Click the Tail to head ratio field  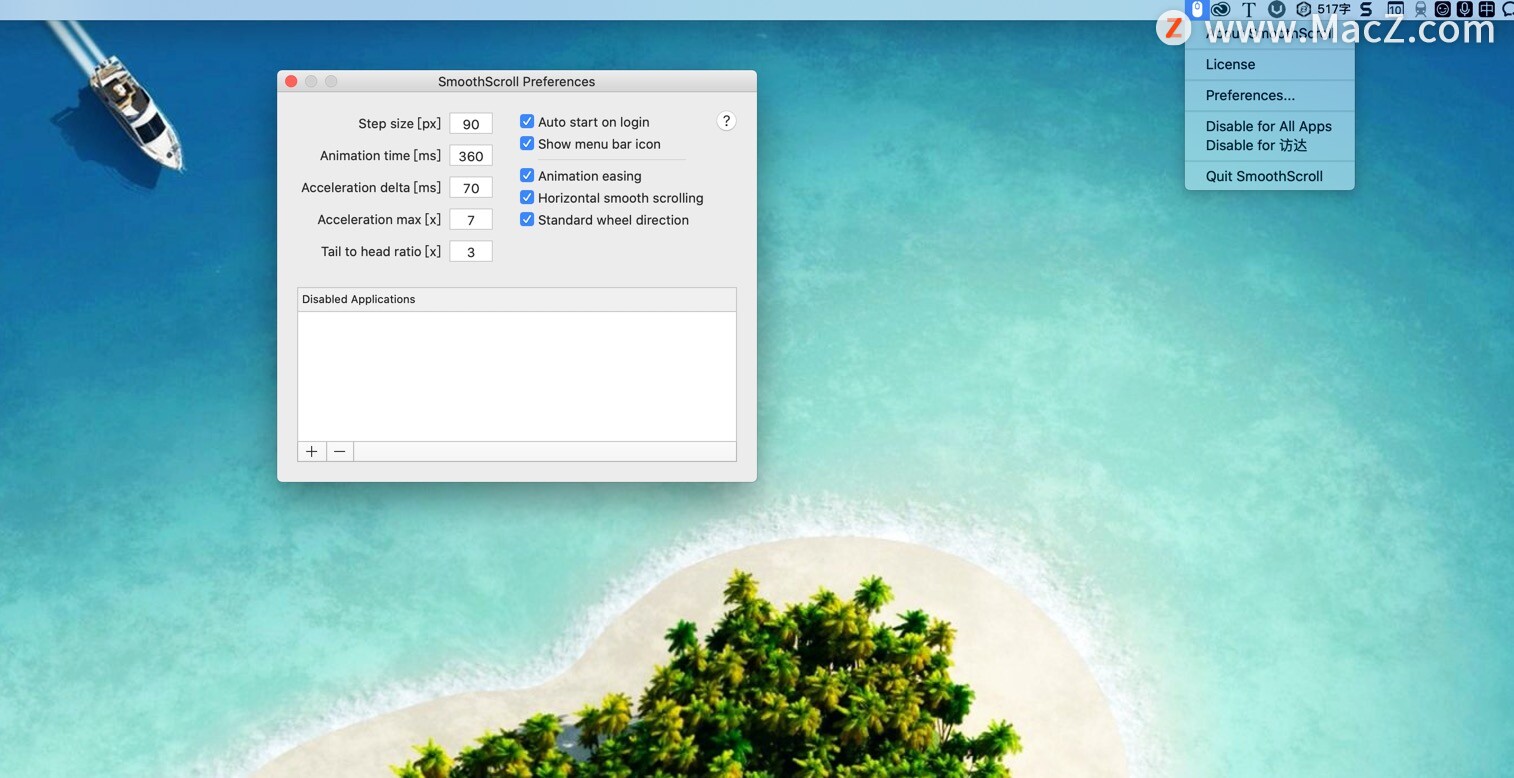click(x=471, y=252)
